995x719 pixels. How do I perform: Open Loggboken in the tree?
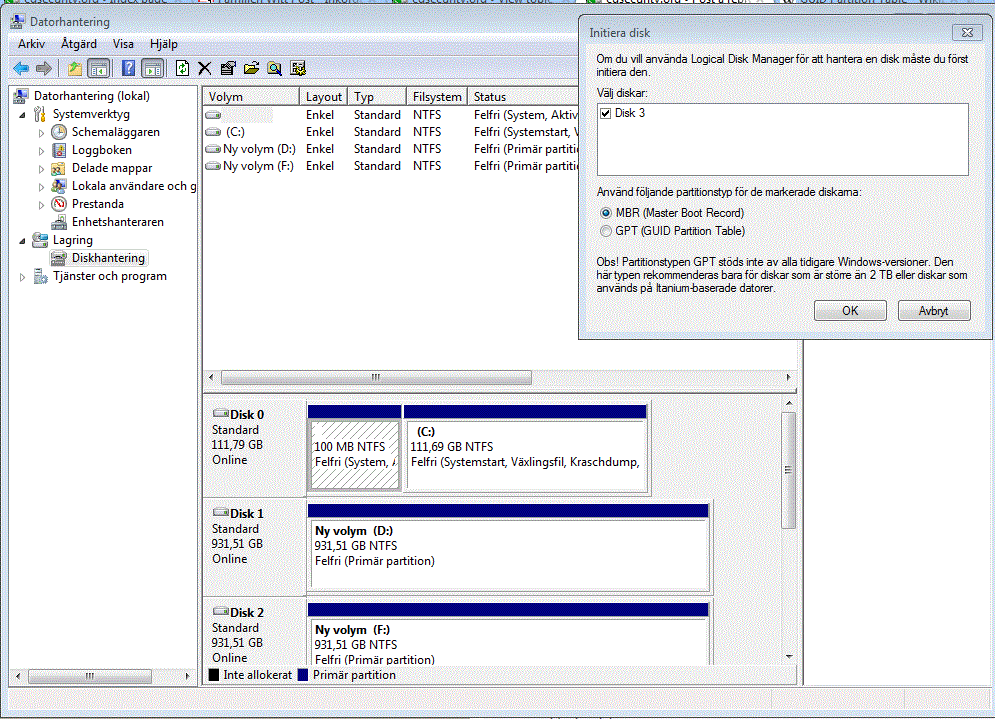coord(102,150)
